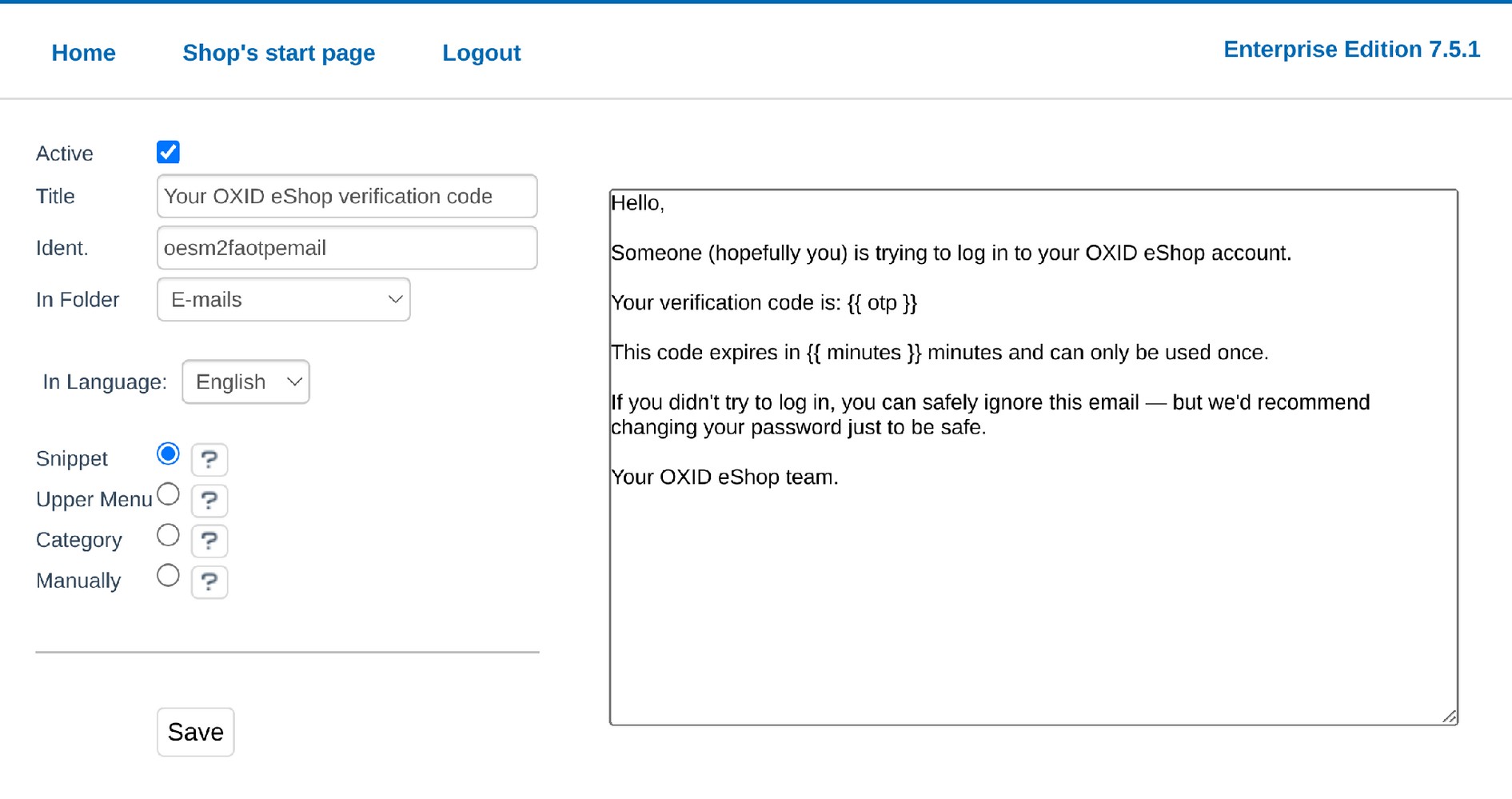Screen dimensions: 1512x799
Task: Click the Logout link
Action: [481, 53]
